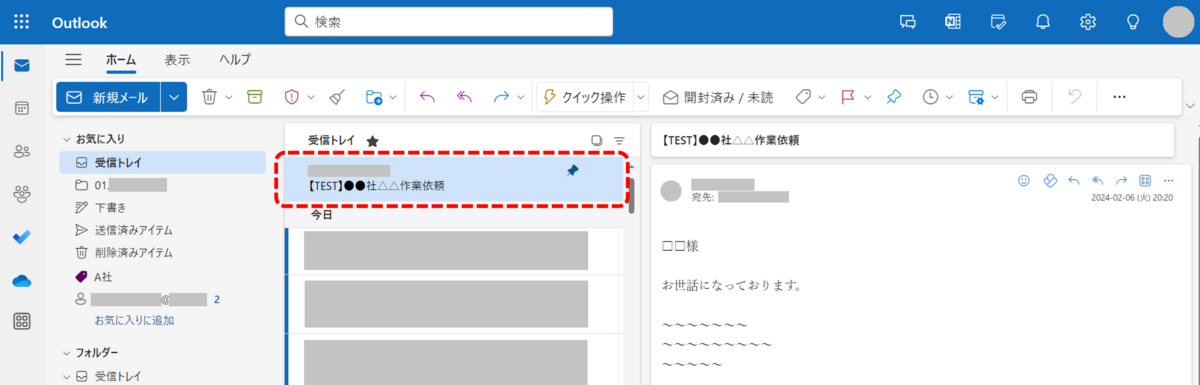Open the People module in the sidebar
This screenshot has width=1200, height=385.
coord(21,151)
